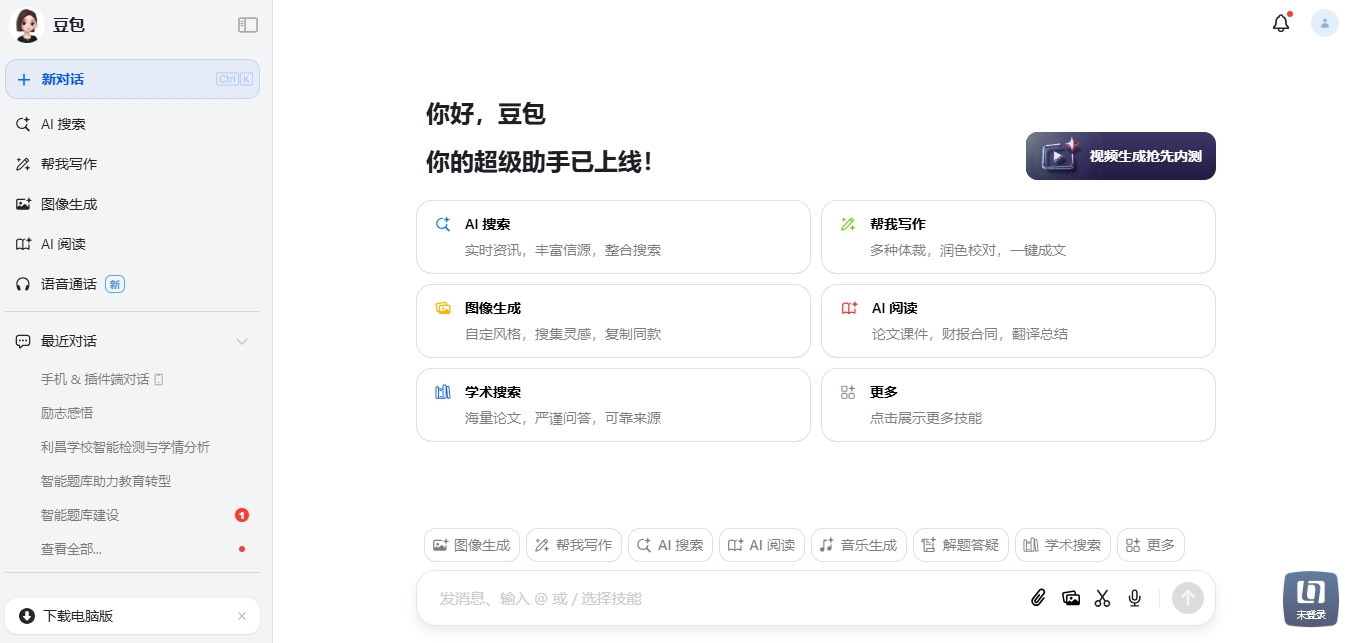This screenshot has height=643, width=1359.
Task: Collapse the 最近对话 list chevron
Action: pyautogui.click(x=242, y=341)
